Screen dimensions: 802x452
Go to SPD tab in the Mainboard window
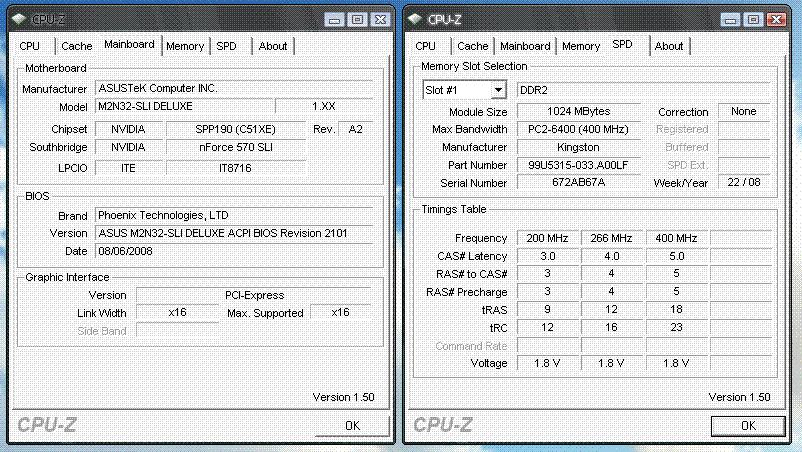coord(227,46)
